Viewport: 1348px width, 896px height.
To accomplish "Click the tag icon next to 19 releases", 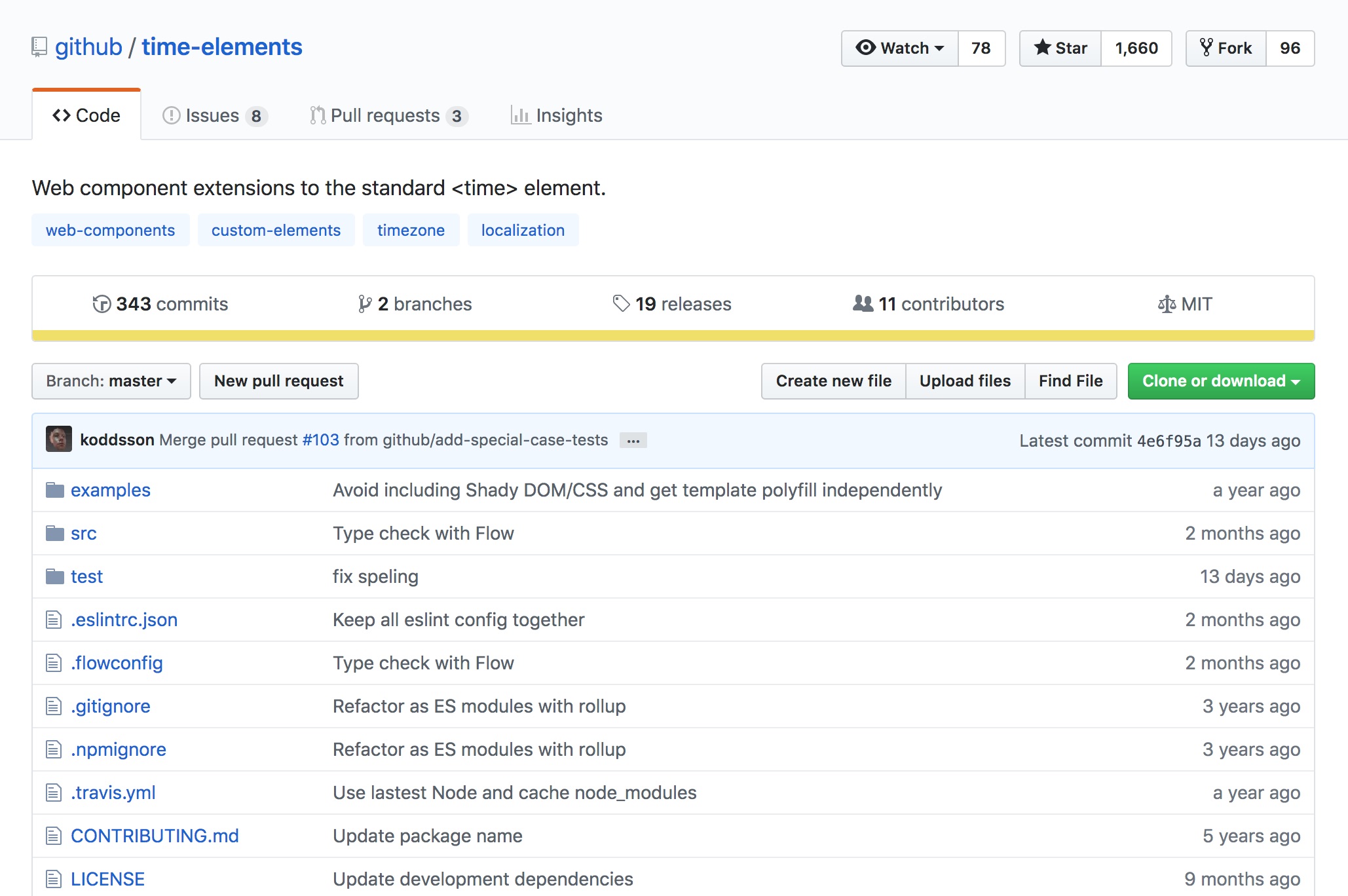I will 621,303.
